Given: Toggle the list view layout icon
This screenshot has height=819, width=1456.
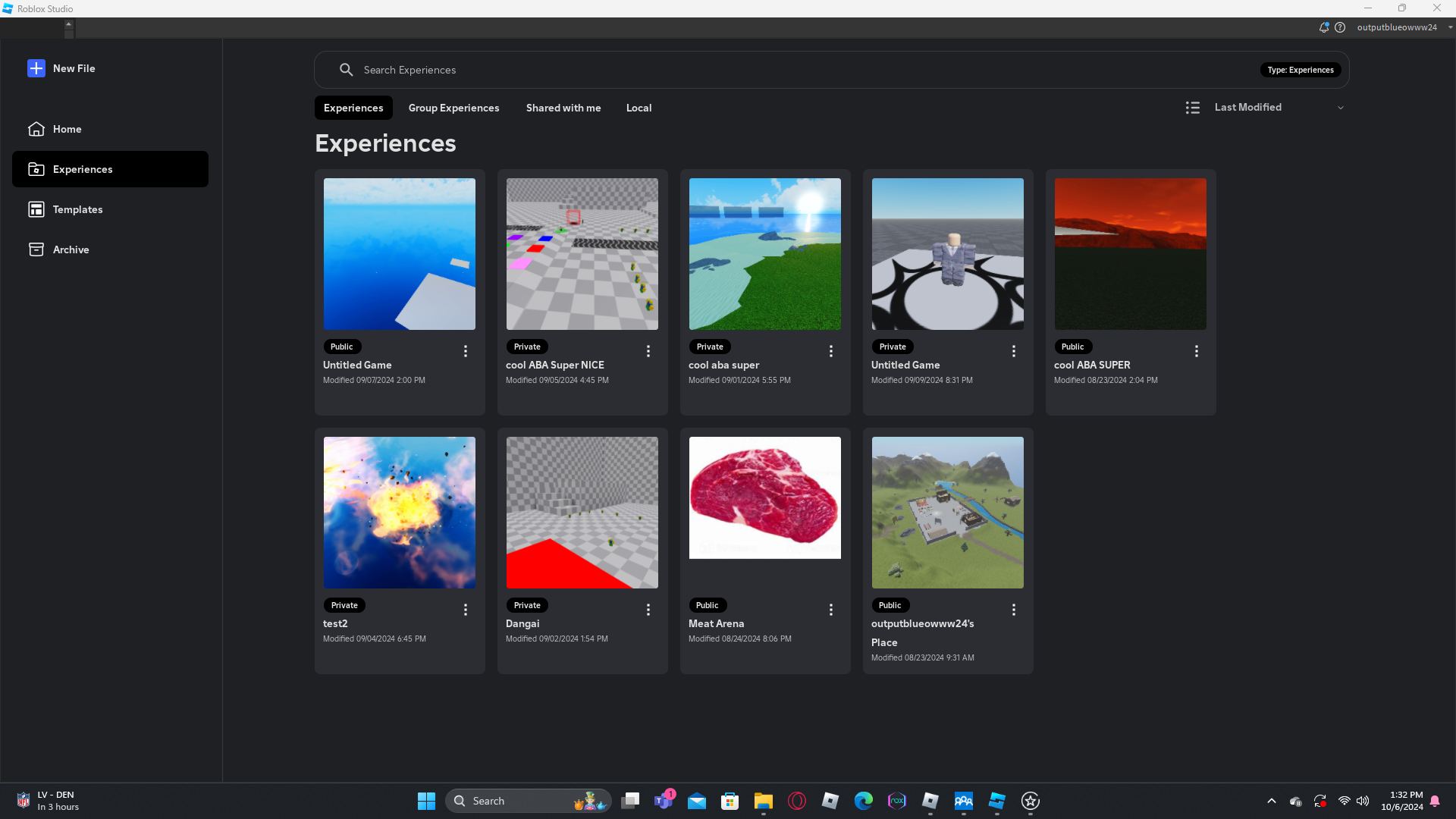Looking at the screenshot, I should [x=1192, y=108].
